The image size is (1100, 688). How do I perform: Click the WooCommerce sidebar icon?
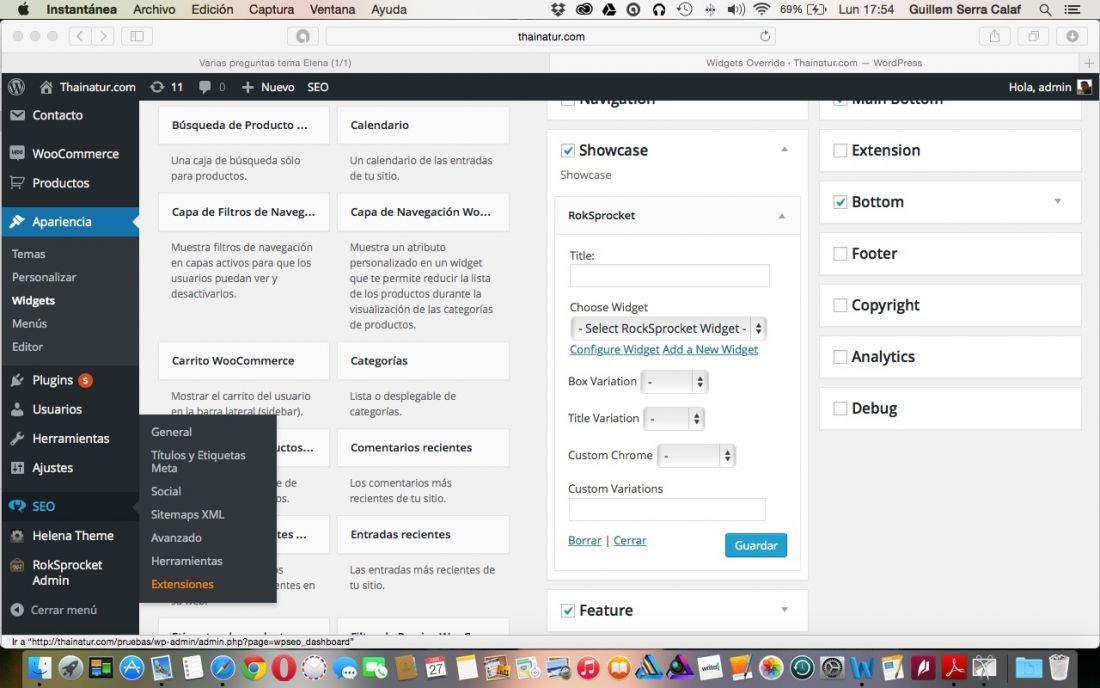(x=18, y=153)
